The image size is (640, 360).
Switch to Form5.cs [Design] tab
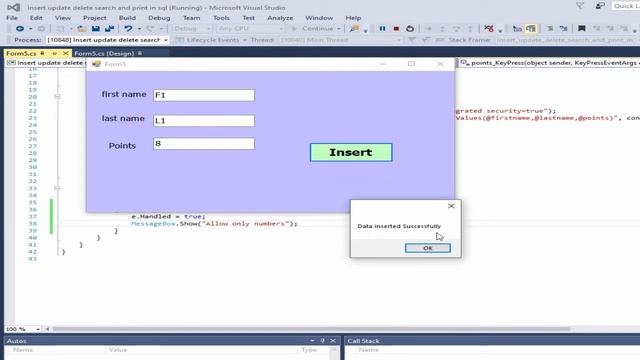[104, 53]
